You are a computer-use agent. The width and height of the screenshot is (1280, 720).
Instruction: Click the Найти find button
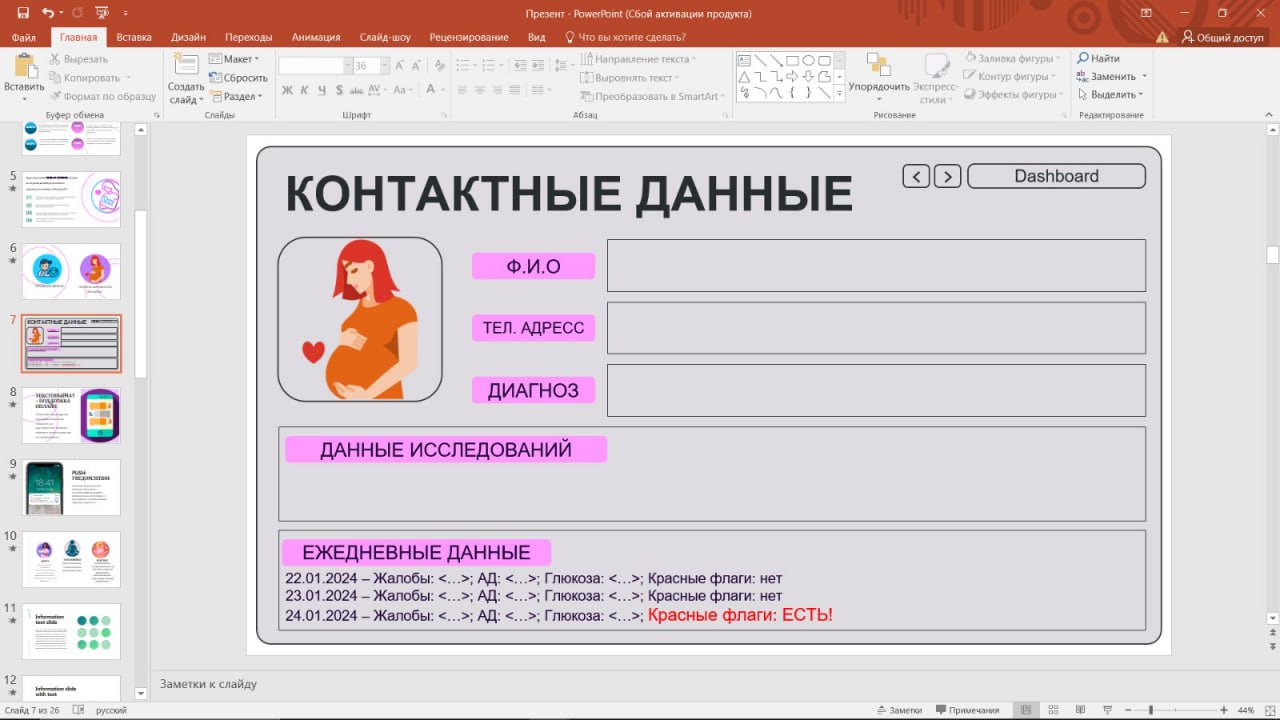1098,59
